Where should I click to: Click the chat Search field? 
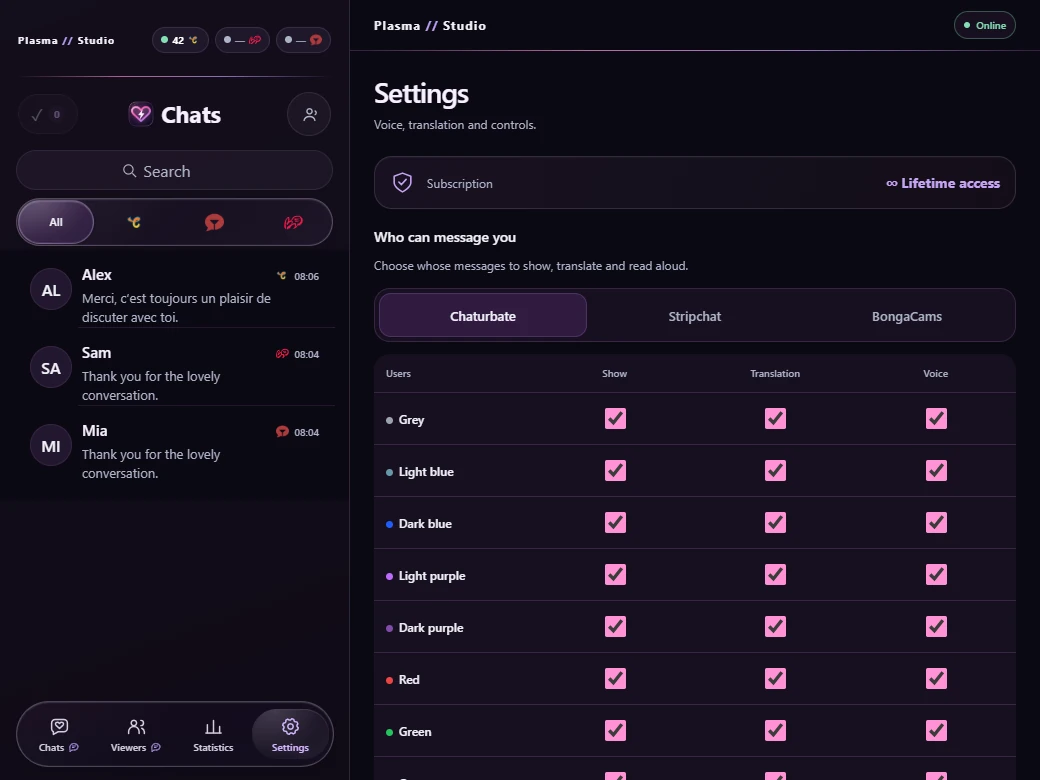click(x=174, y=170)
